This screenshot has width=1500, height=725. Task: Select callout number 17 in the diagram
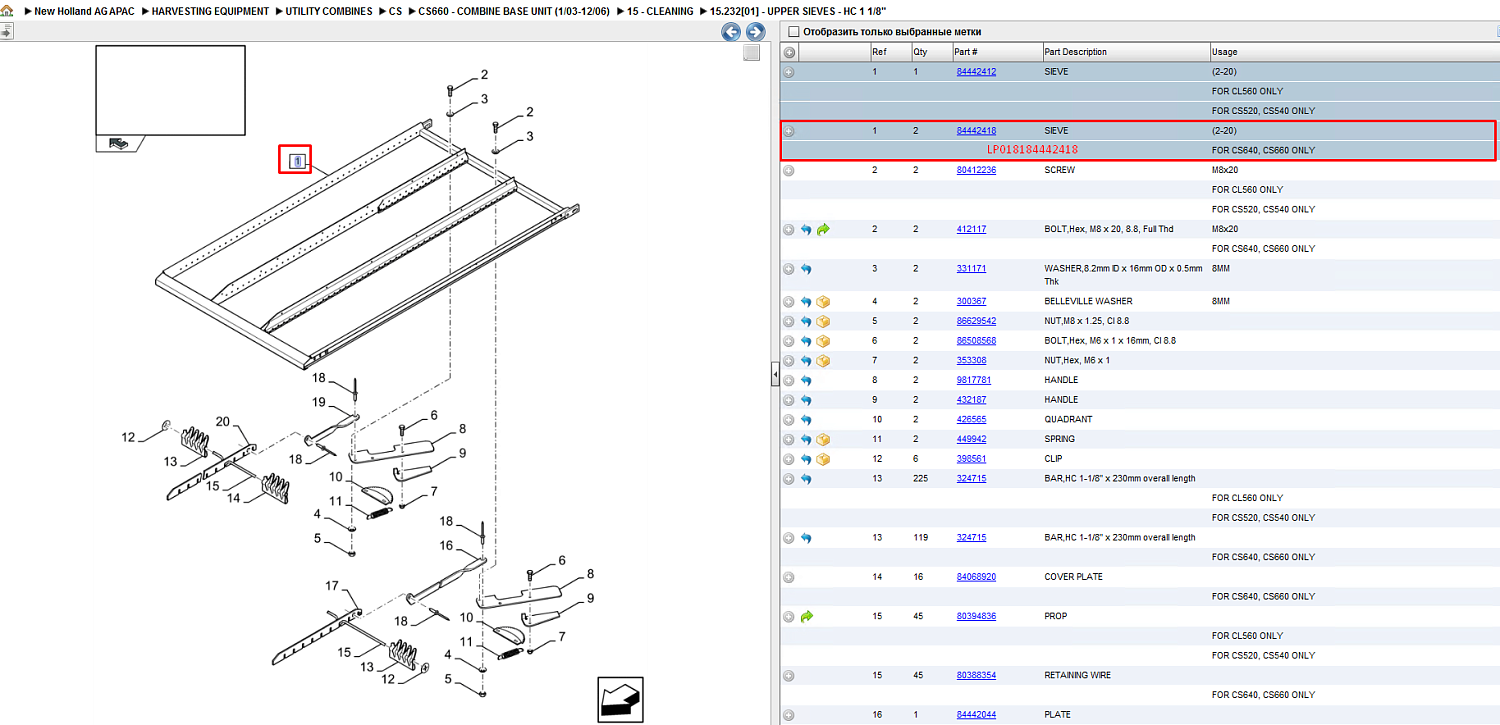click(333, 585)
